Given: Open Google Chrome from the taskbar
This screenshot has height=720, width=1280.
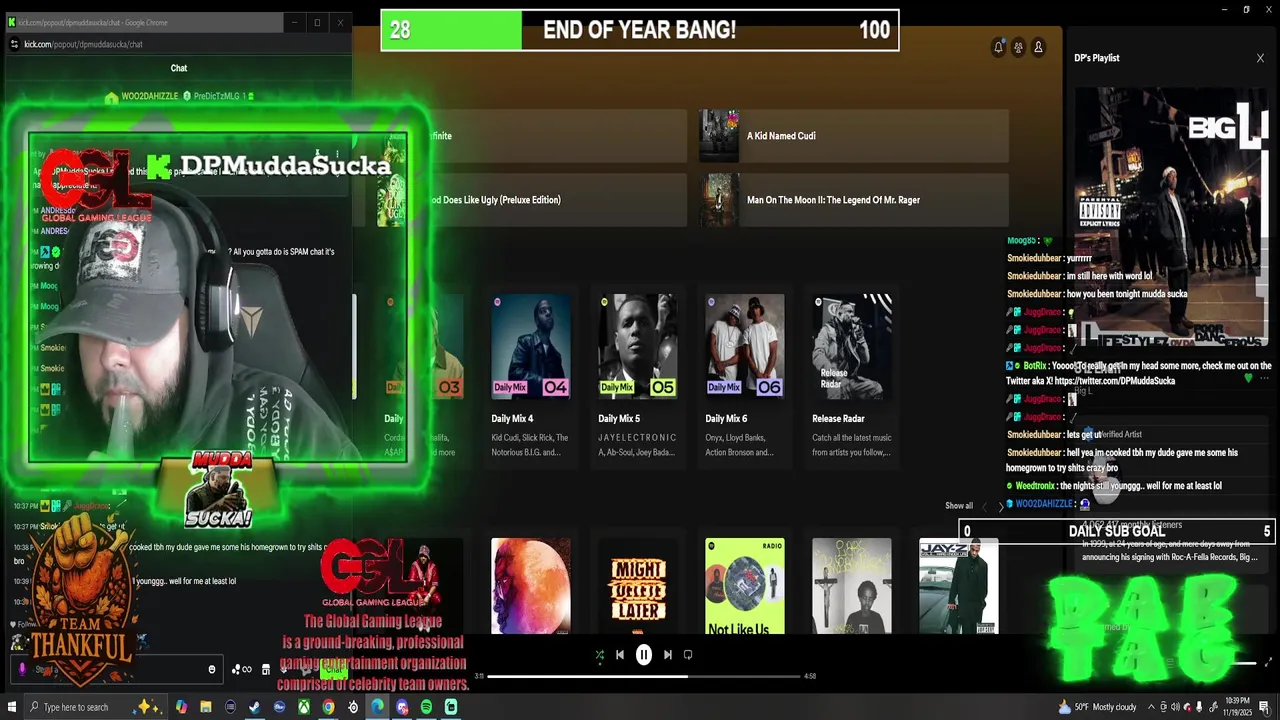Looking at the screenshot, I should 328,707.
